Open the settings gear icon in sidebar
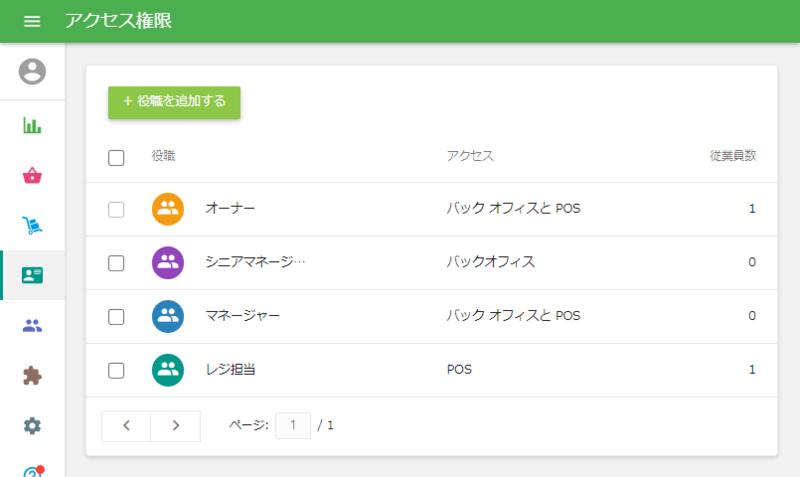The height and width of the screenshot is (477, 800). pos(32,426)
